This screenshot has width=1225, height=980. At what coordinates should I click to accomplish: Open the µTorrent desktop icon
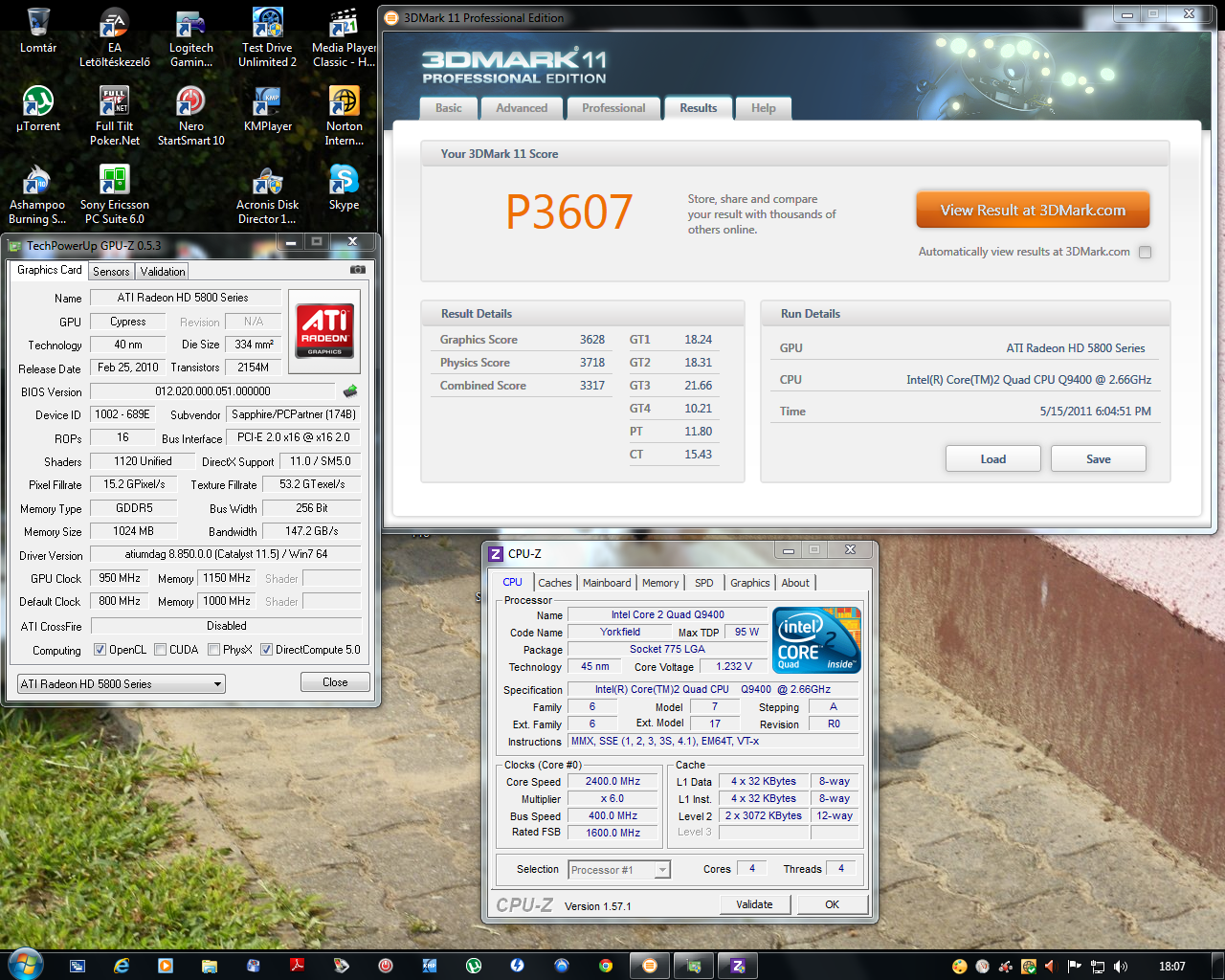(x=38, y=109)
